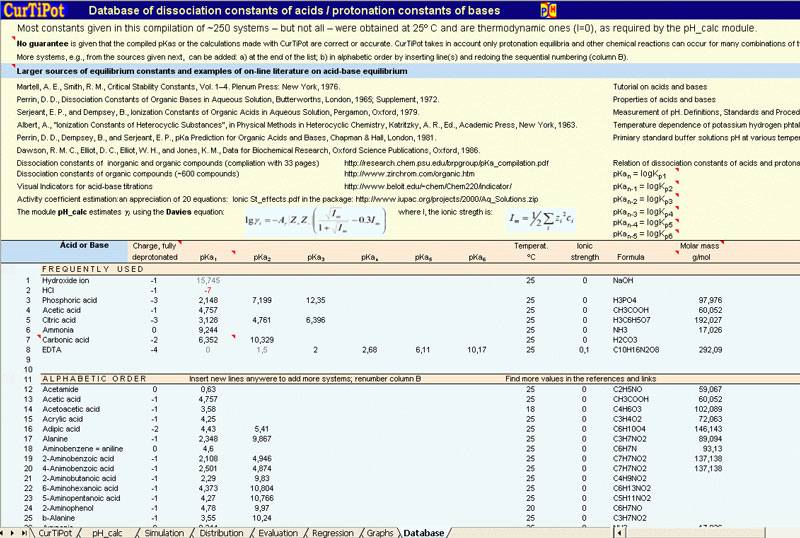
Task: Select the 'ALPHABETIC ORDER' section header
Action: [x=94, y=379]
